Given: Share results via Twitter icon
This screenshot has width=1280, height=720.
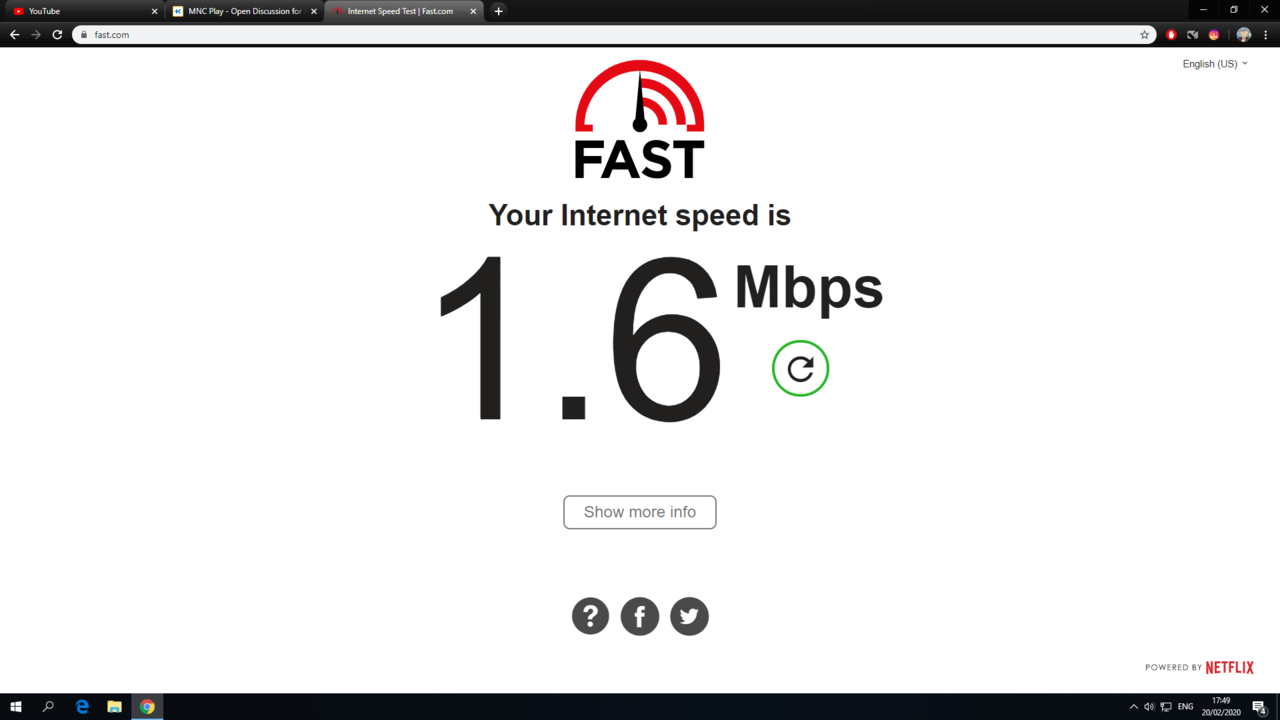Looking at the screenshot, I should tap(689, 616).
